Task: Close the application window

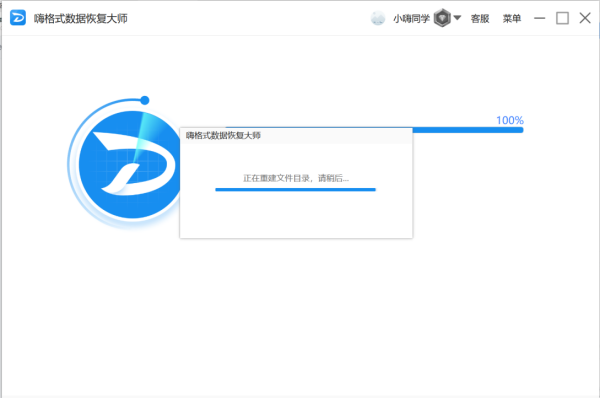Action: point(585,18)
